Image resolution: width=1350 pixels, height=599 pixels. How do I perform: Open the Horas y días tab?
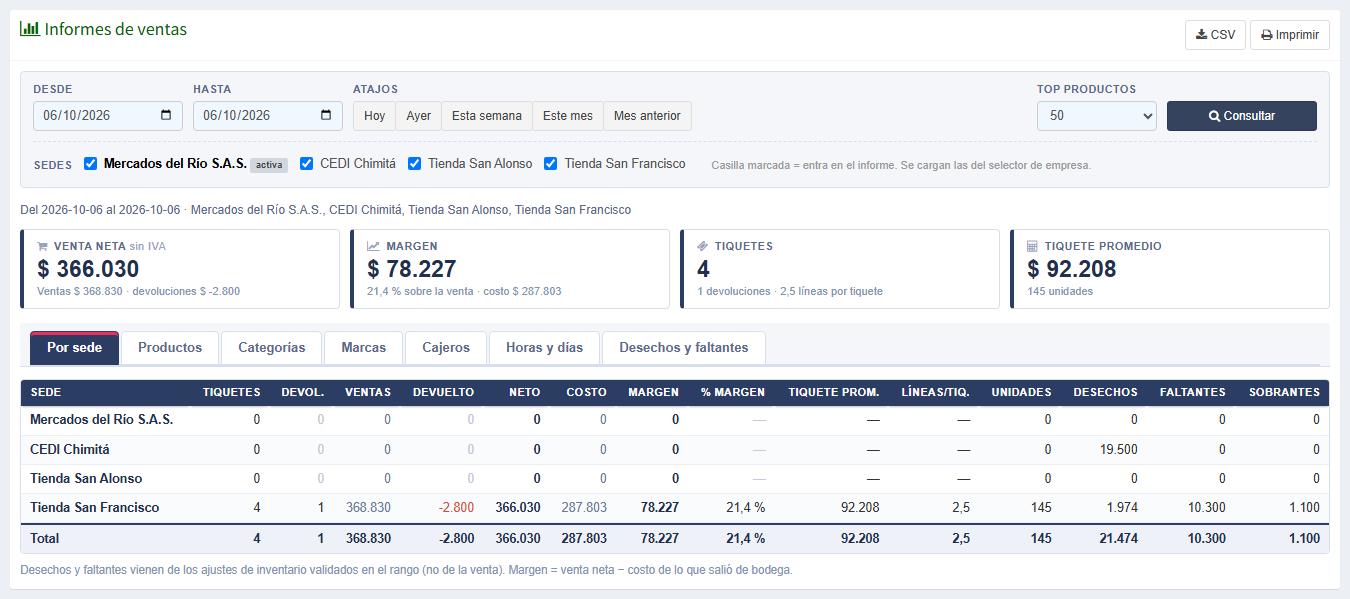544,348
